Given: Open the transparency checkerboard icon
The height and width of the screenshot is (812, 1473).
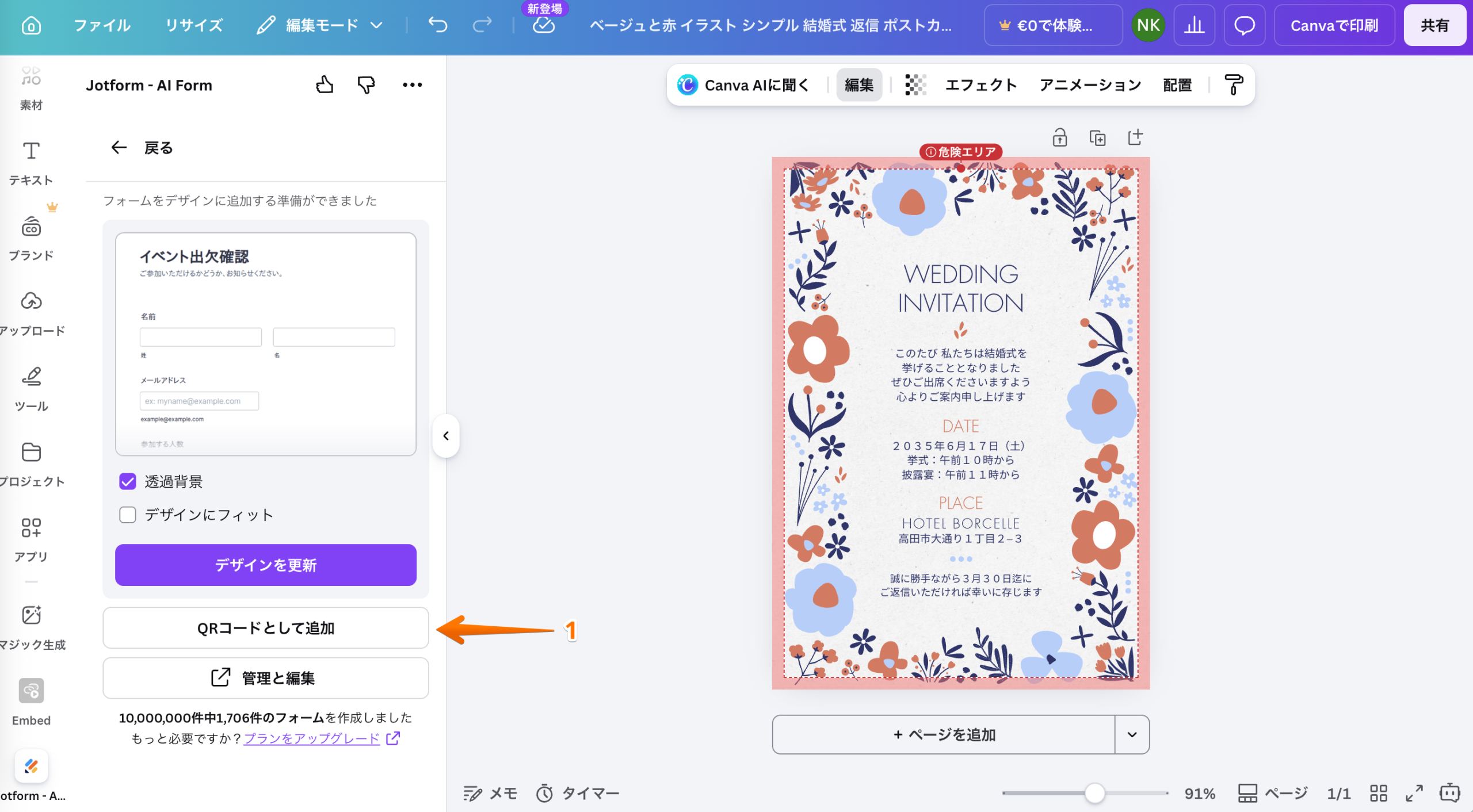Looking at the screenshot, I should click(915, 85).
